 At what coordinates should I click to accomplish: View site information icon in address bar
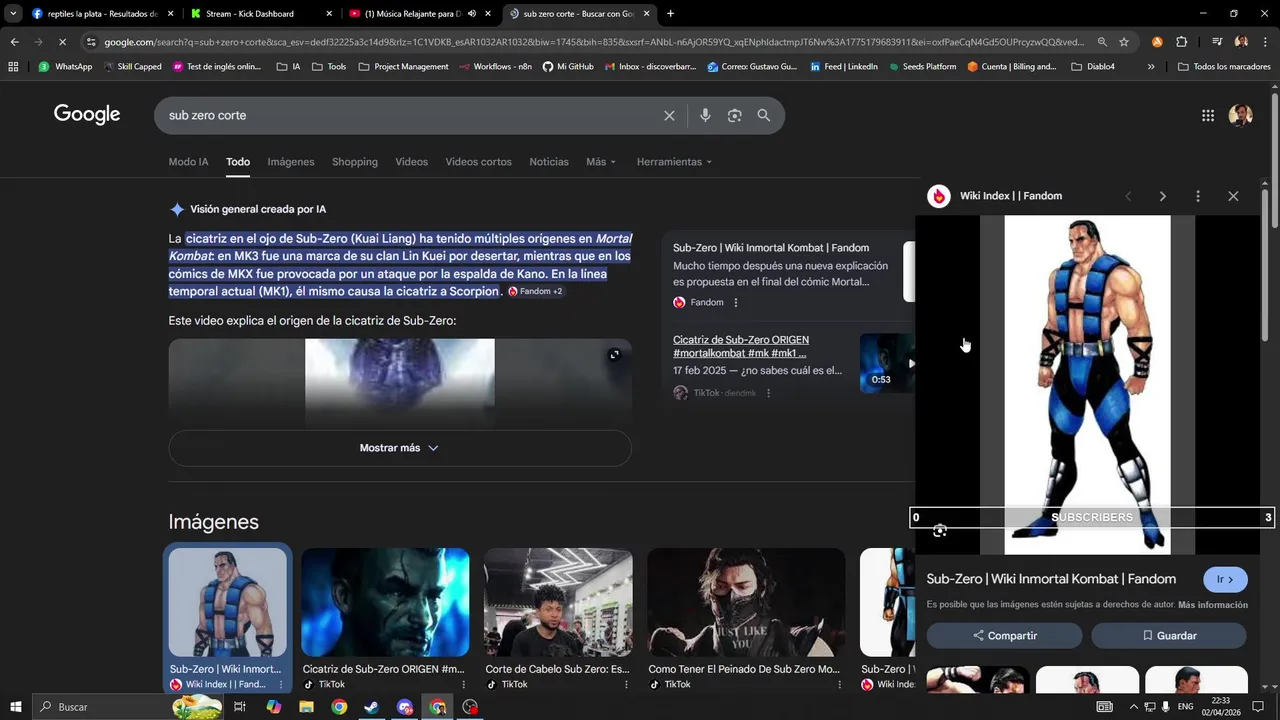click(x=91, y=42)
